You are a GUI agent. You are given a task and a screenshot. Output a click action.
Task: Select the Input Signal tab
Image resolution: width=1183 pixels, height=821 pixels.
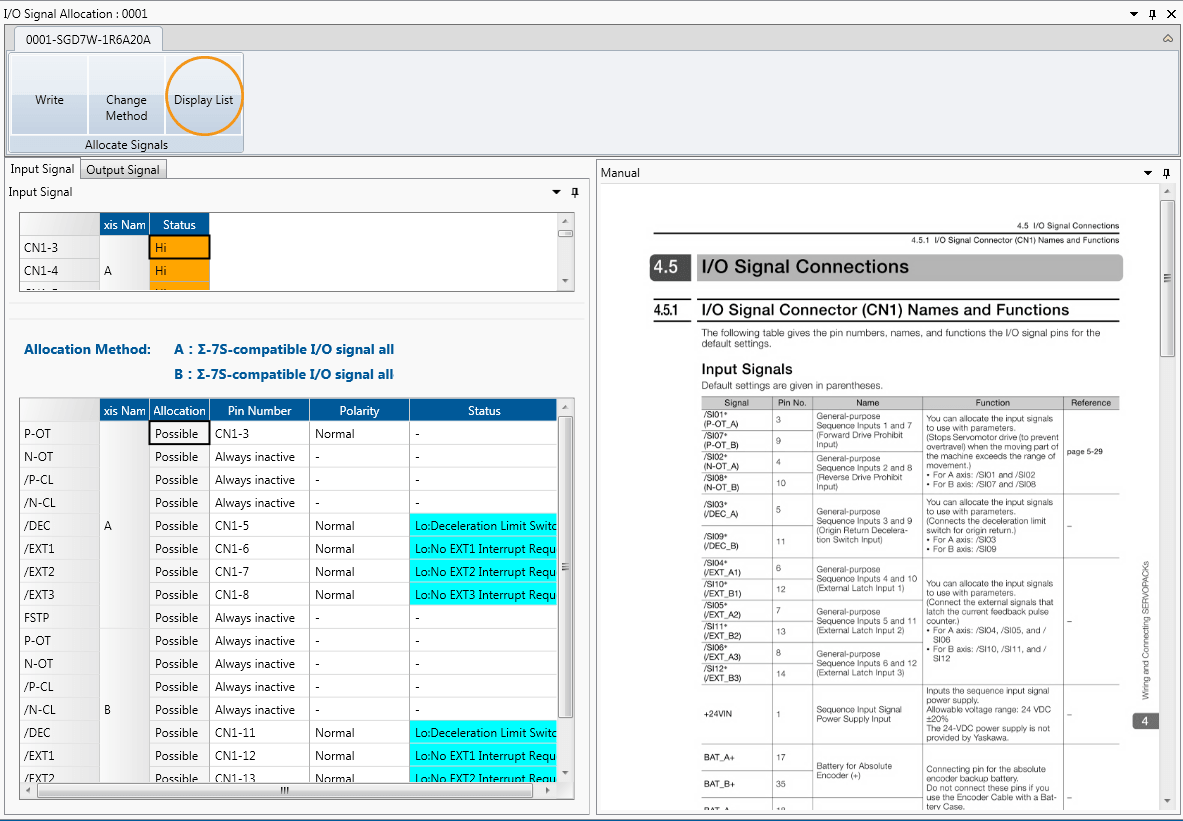click(x=42, y=169)
